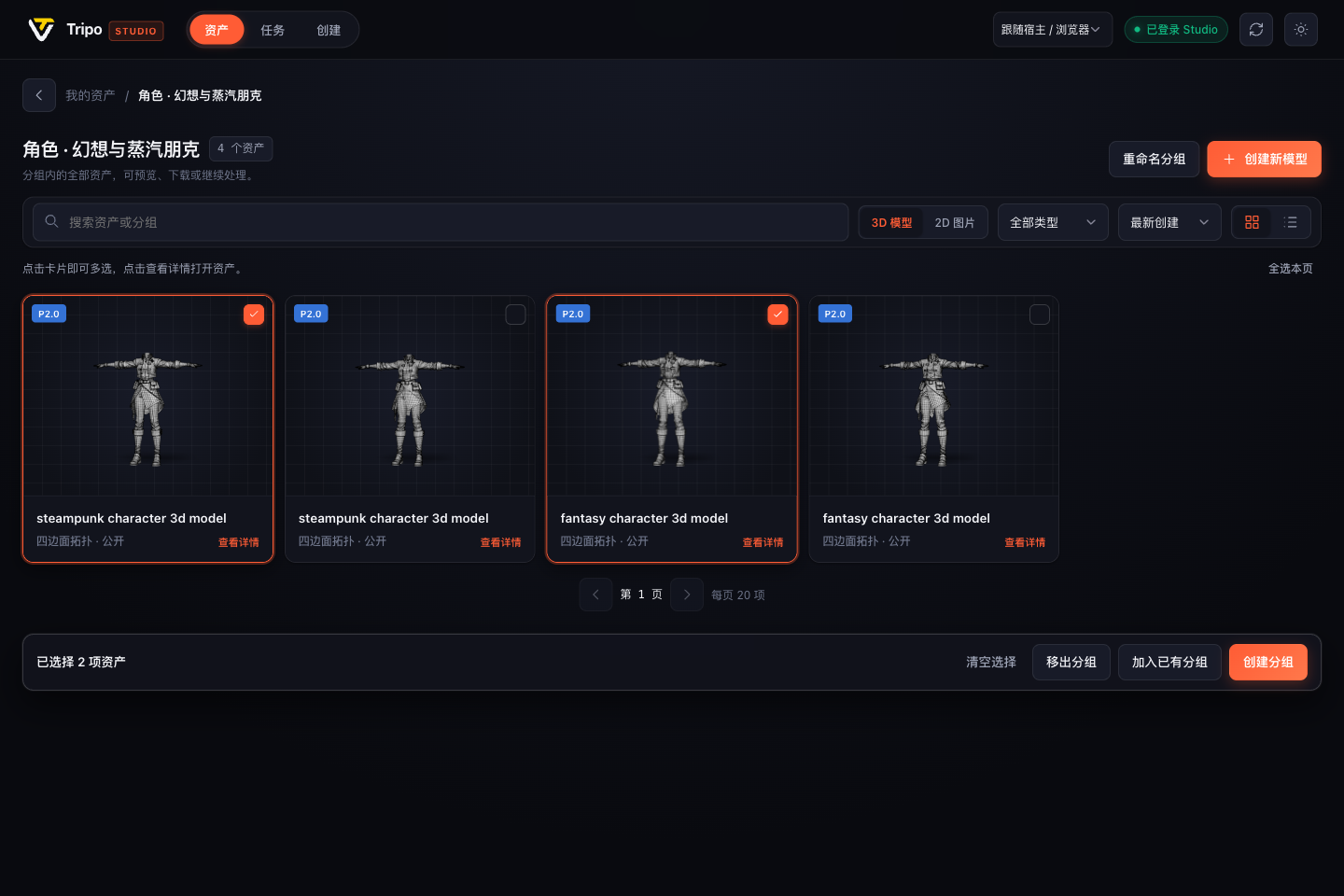Check the second steampunk character card
Image resolution: width=1344 pixels, height=896 pixels.
point(515,315)
